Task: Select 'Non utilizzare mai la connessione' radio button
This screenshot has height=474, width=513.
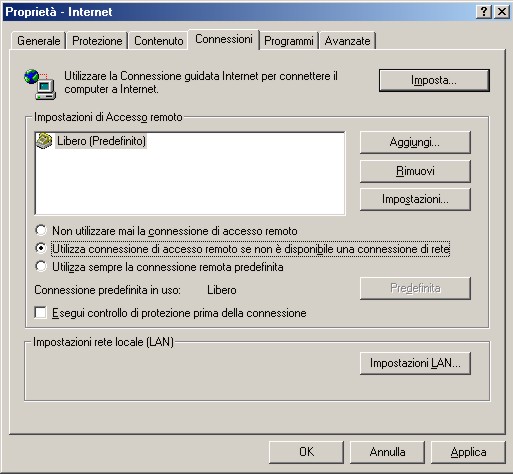Action: tap(41, 230)
